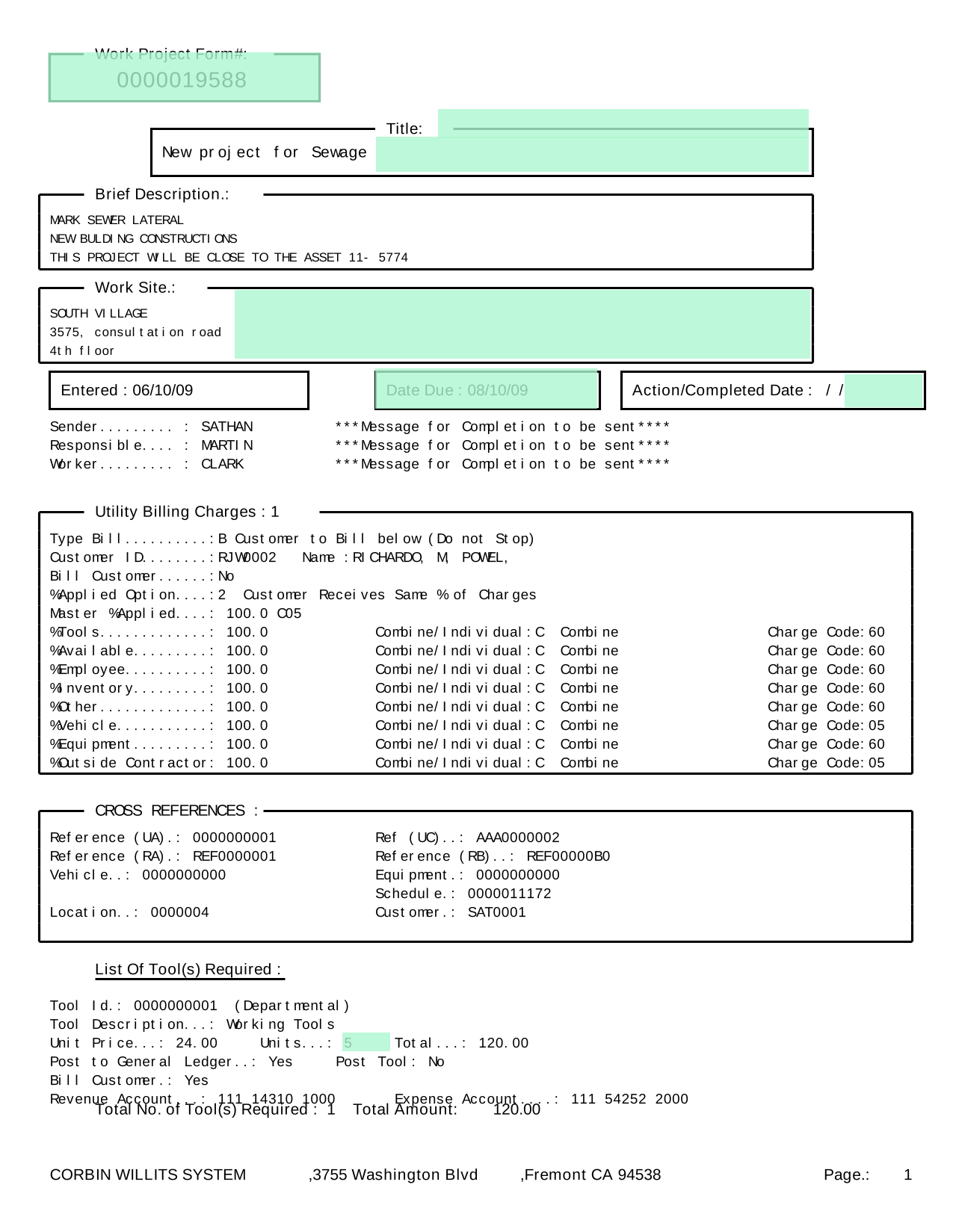
Task: Select the line "NEW BULDING CONSTRUCTIONS"
Action: point(144,238)
